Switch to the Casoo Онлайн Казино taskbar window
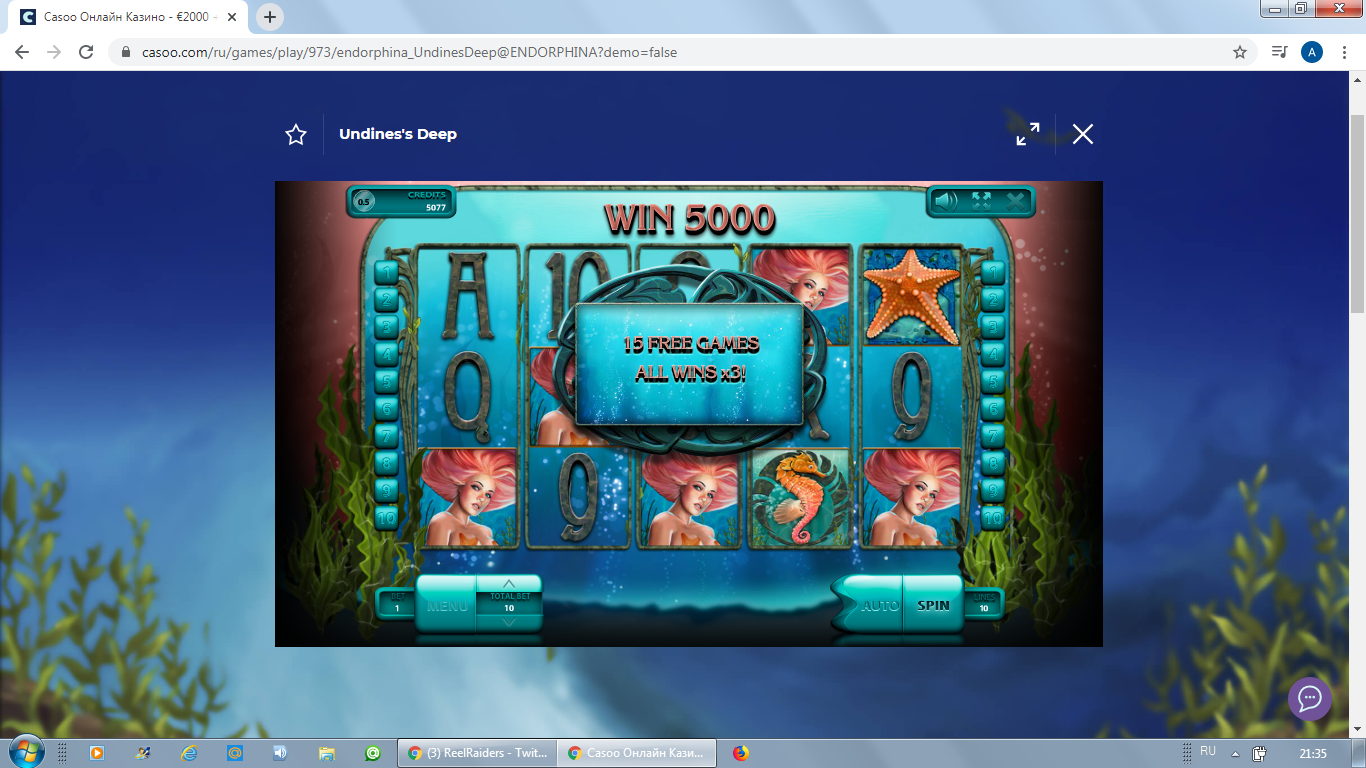Image resolution: width=1366 pixels, height=768 pixels. pos(637,753)
